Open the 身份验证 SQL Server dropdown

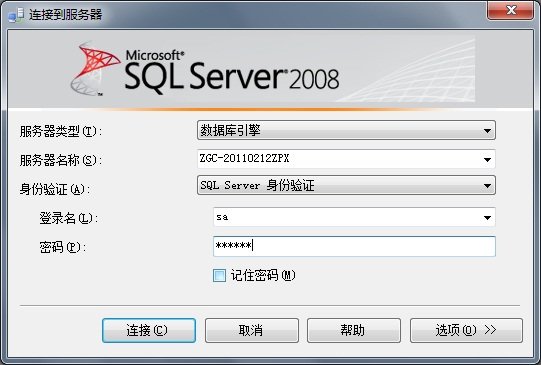tap(346, 185)
